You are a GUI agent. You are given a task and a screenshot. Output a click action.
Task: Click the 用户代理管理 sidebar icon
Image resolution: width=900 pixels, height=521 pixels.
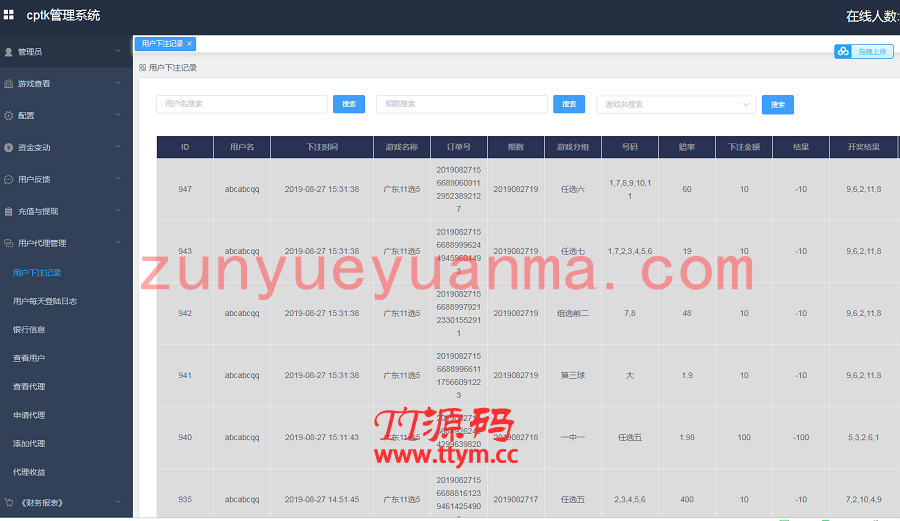pos(9,243)
